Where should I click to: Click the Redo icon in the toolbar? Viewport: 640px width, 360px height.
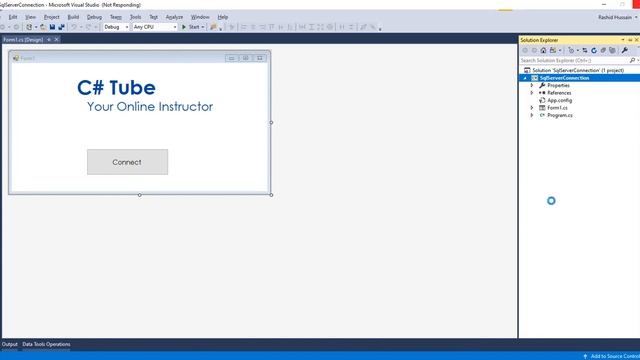[88, 27]
